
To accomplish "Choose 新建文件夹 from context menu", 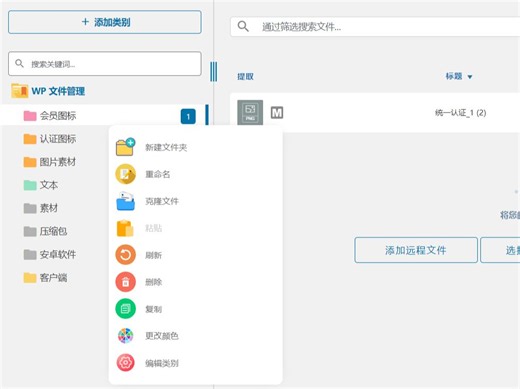I will coord(166,147).
